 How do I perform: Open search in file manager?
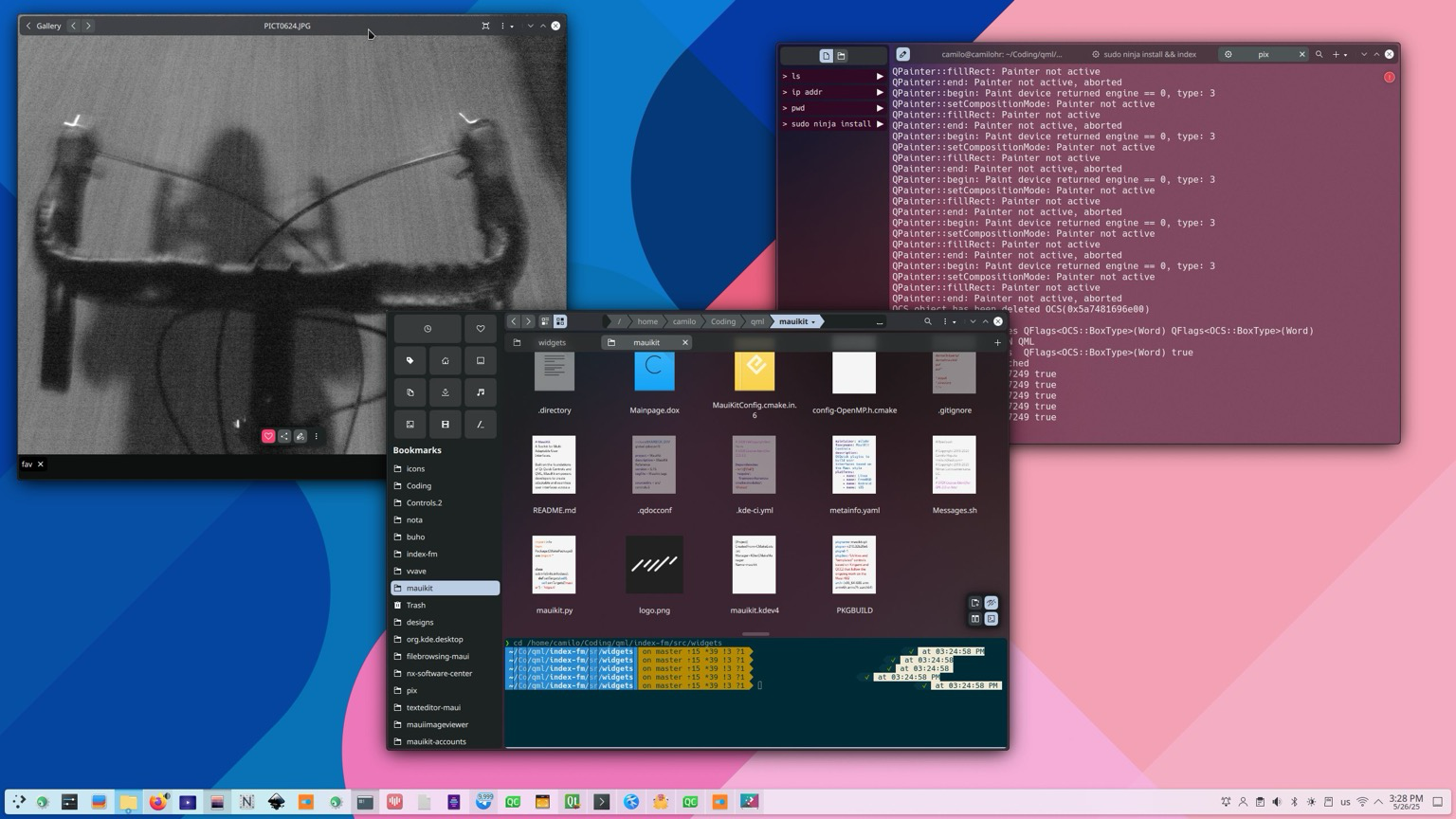[x=928, y=321]
